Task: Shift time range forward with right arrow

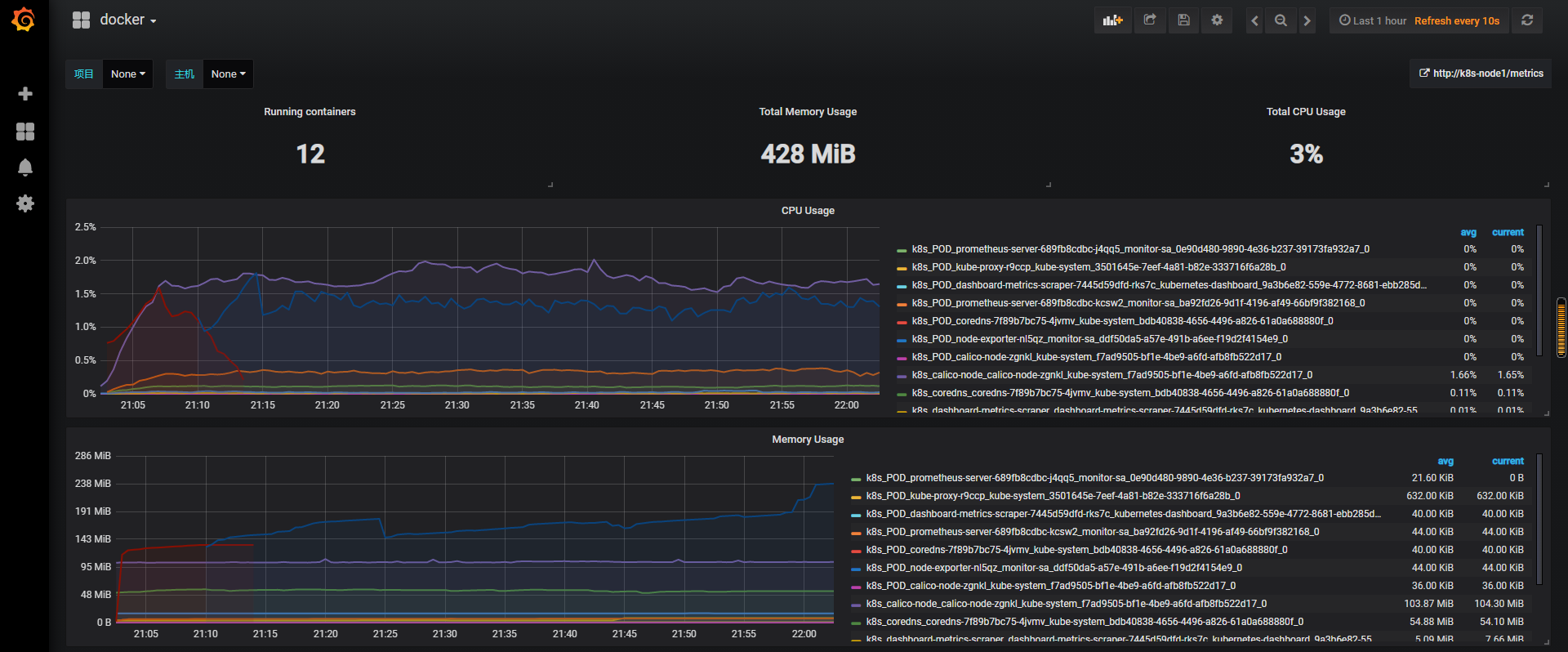Action: coord(1307,20)
